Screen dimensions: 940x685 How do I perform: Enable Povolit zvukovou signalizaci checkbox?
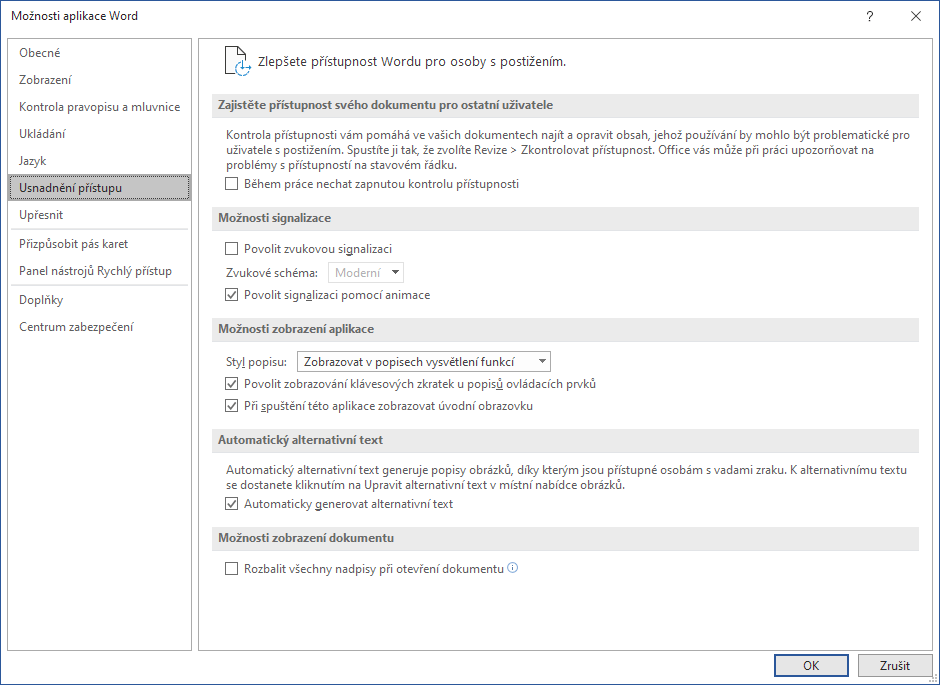(x=232, y=249)
